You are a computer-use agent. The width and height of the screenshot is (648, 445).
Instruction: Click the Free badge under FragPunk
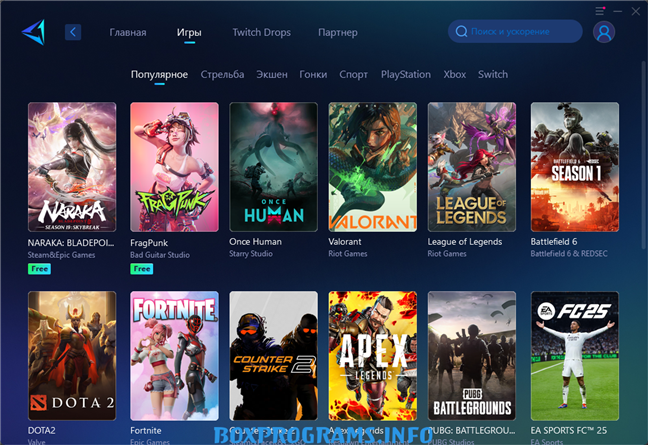(141, 269)
